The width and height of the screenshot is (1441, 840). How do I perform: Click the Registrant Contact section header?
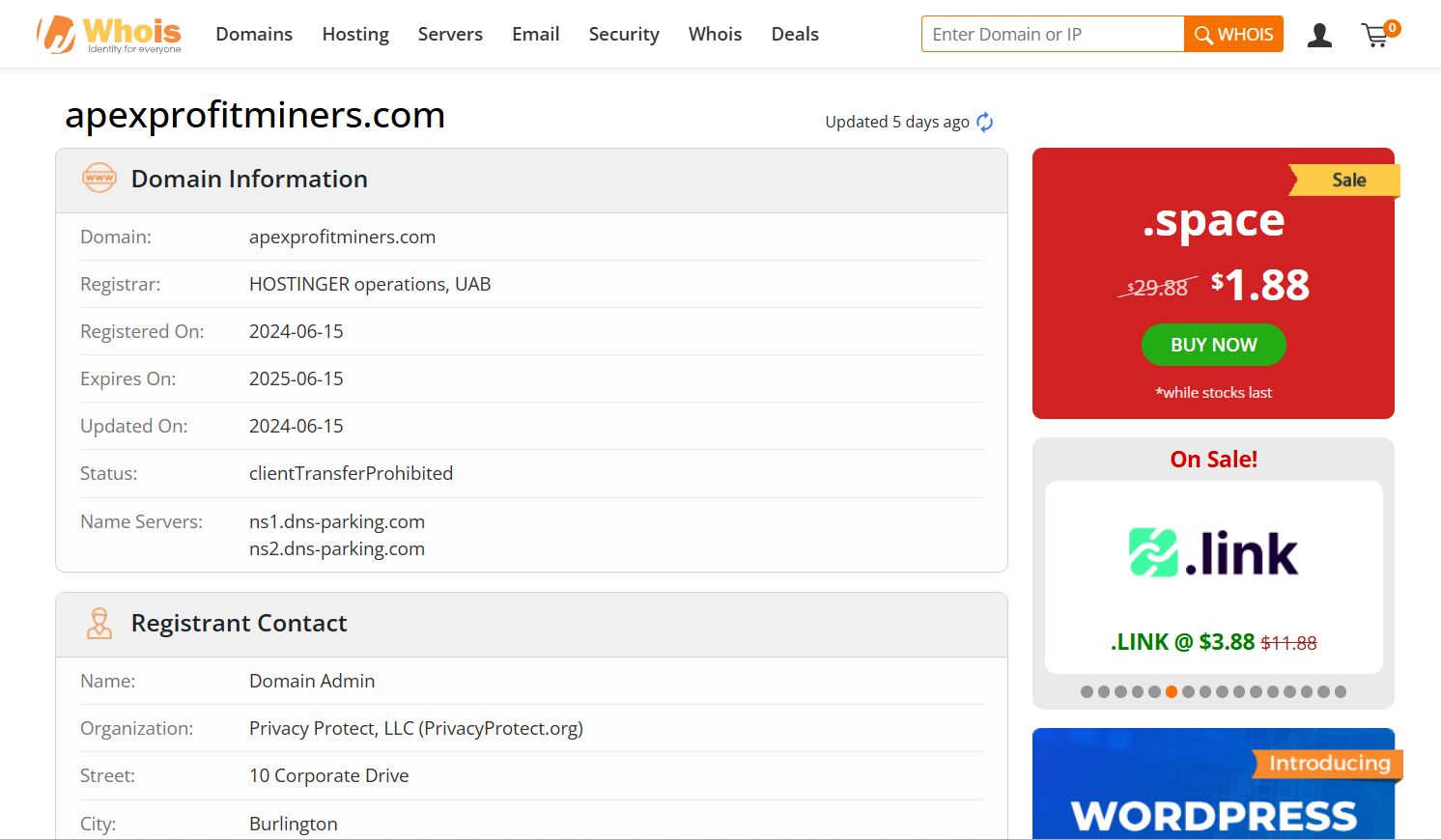click(531, 625)
